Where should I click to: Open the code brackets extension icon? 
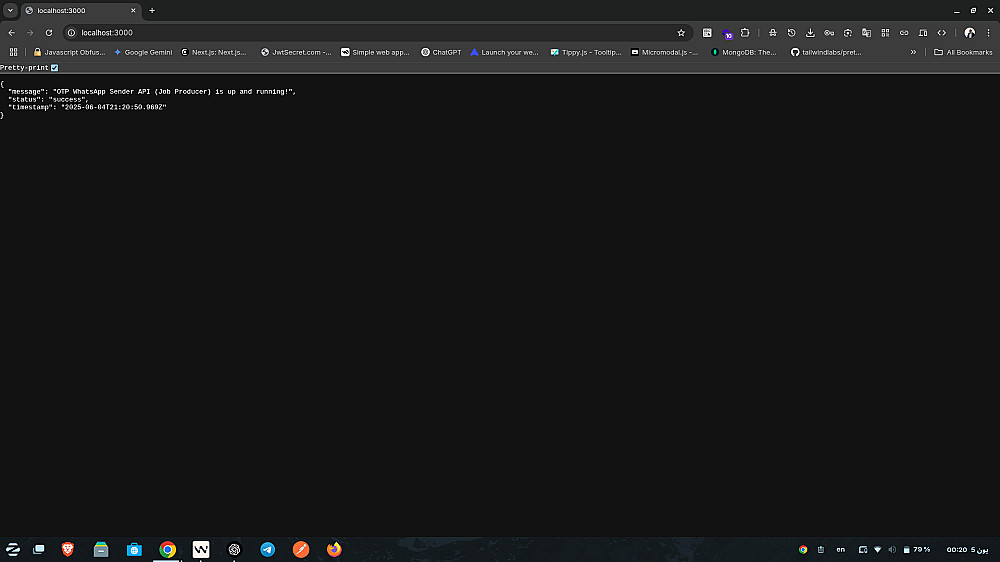(x=941, y=33)
